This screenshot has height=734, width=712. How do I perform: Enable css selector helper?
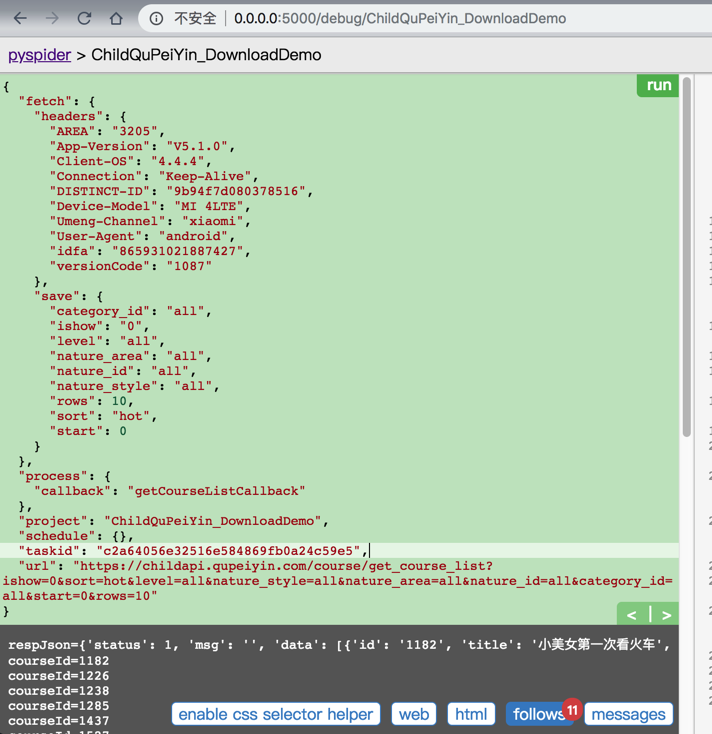point(276,714)
